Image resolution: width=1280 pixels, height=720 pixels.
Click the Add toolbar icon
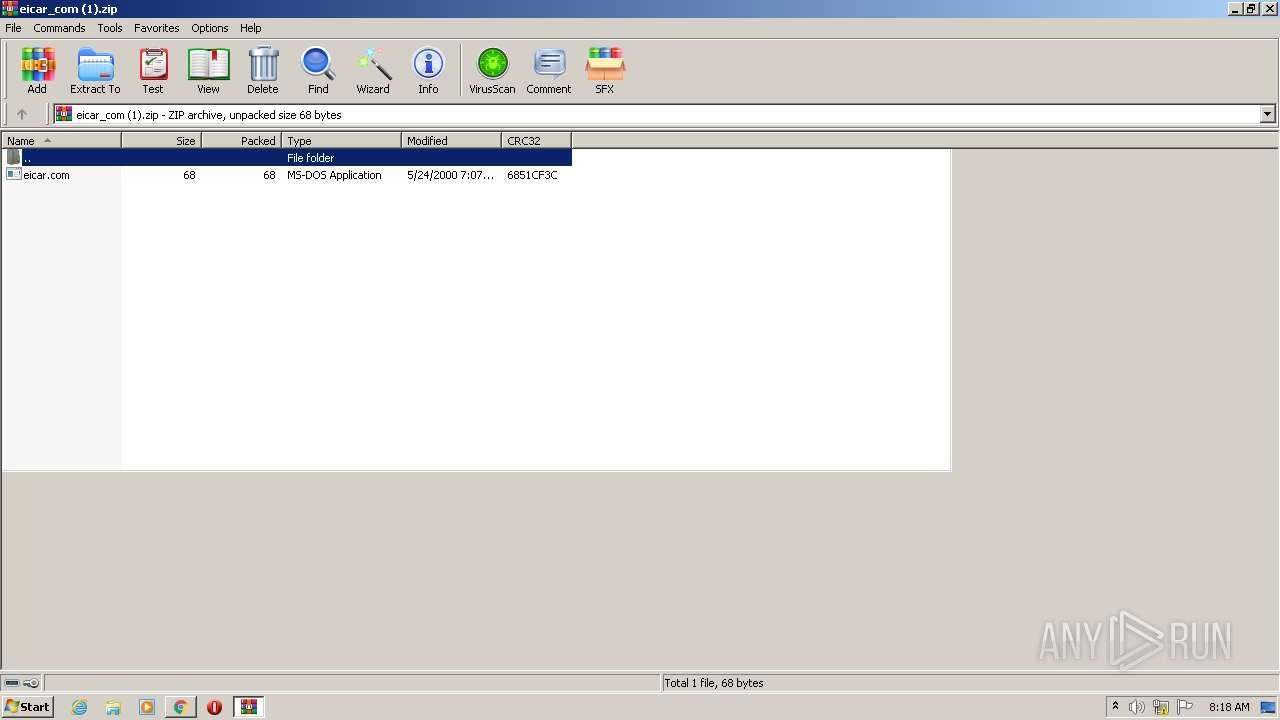click(x=37, y=71)
